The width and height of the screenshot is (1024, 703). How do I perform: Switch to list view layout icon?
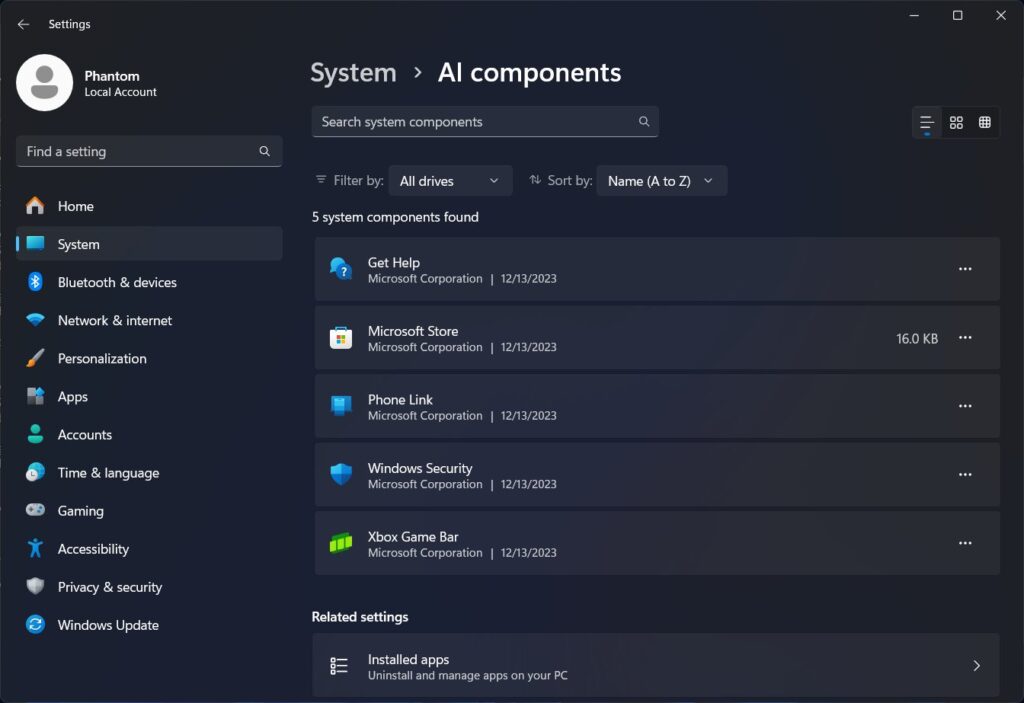927,122
